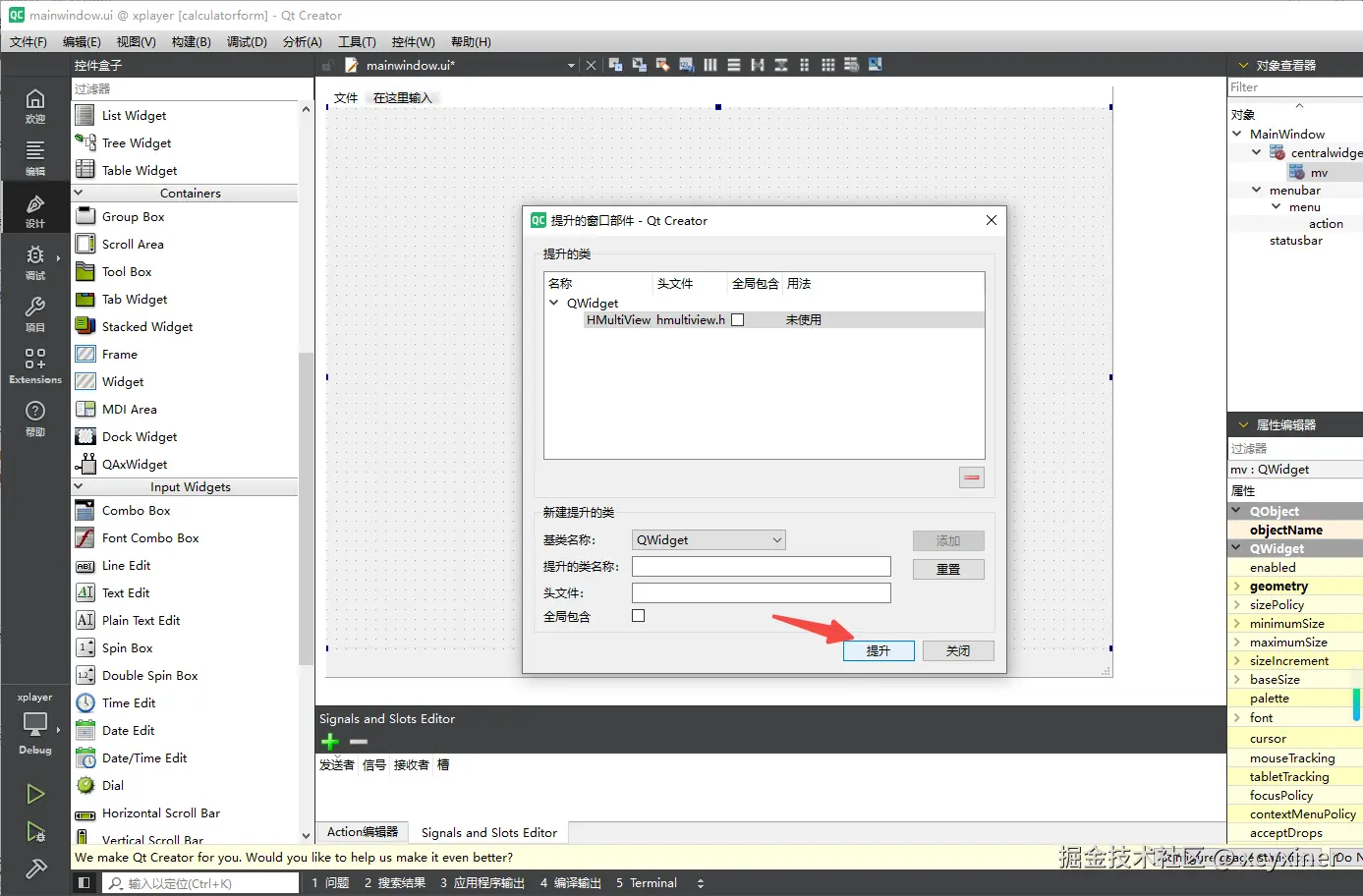
Task: Select the Edit Widgets toolbar icon
Action: click(616, 65)
